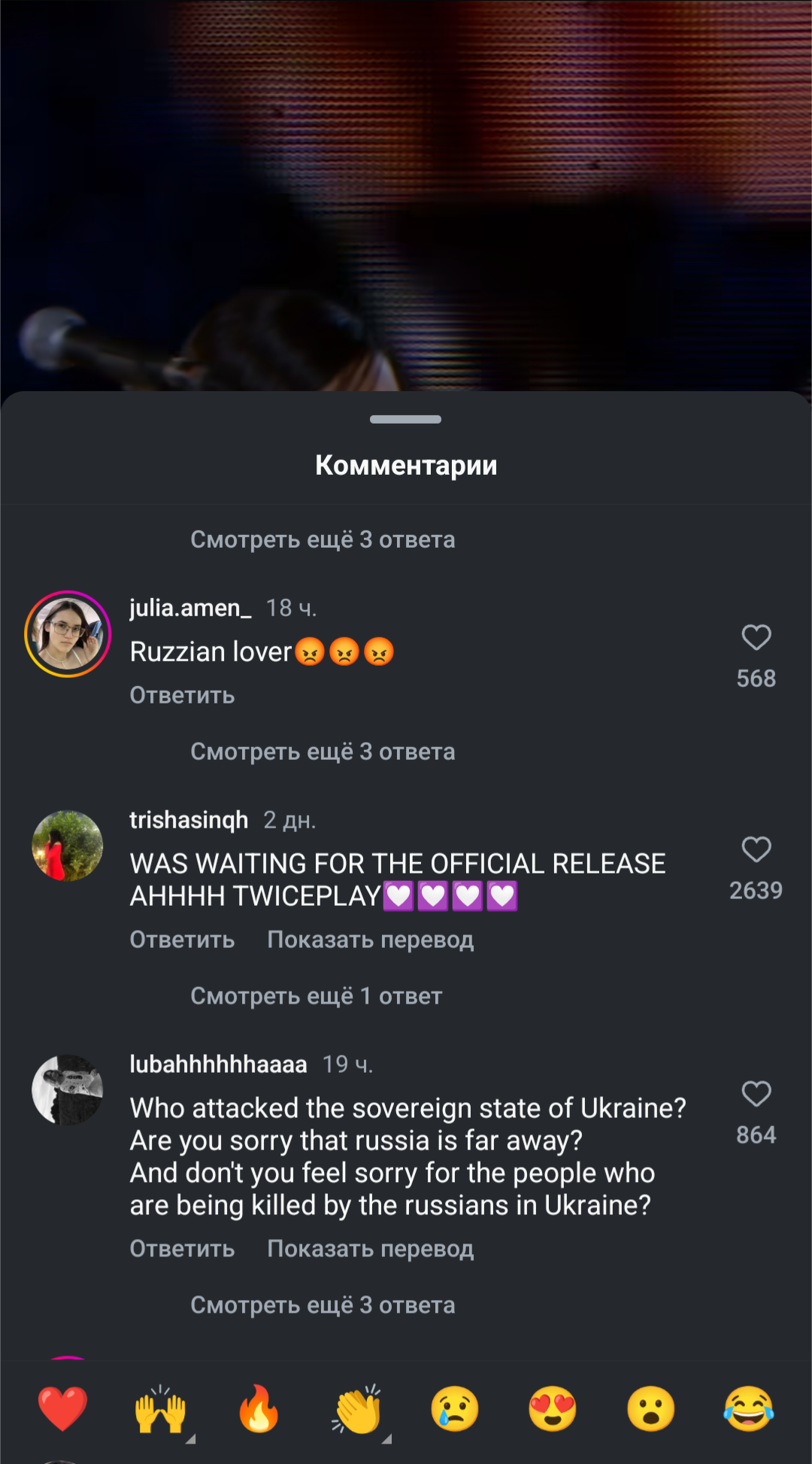This screenshot has height=1464, width=812.
Task: Send the laughing tears emoji
Action: pyautogui.click(x=749, y=1409)
